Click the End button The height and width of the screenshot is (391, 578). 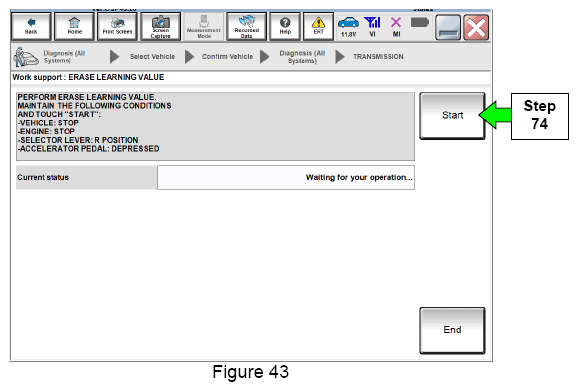[x=452, y=330]
